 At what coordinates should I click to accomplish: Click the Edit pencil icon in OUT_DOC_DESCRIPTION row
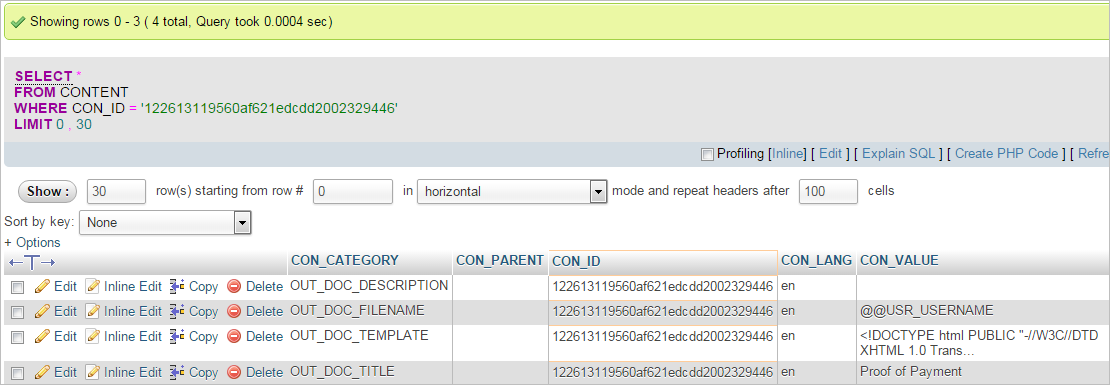tap(42, 286)
